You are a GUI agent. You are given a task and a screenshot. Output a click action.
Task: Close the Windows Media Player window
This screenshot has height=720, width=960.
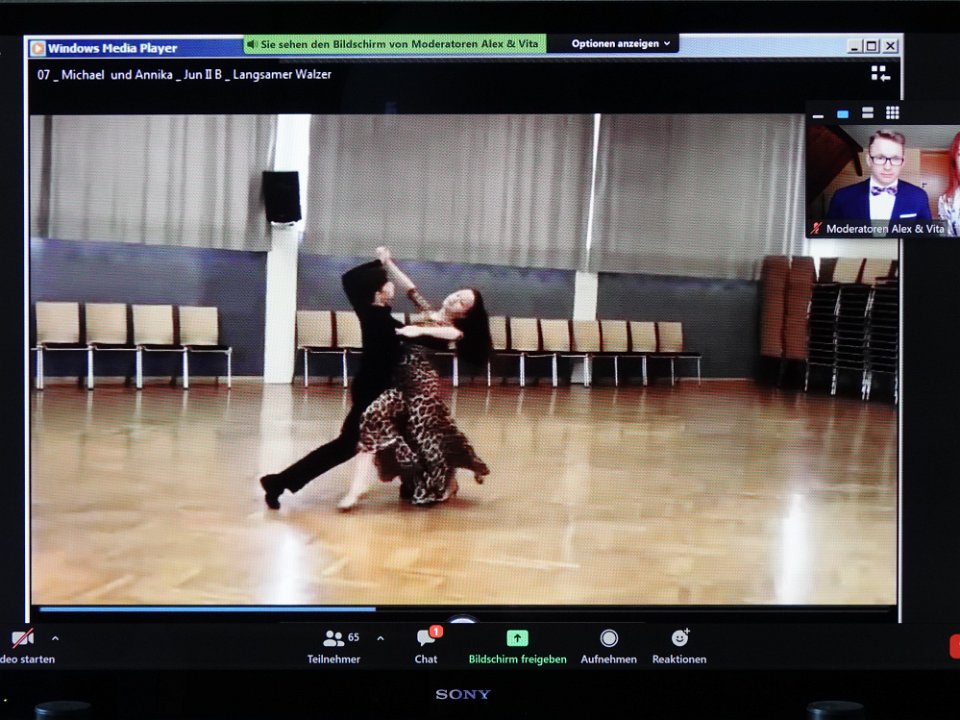coord(890,46)
